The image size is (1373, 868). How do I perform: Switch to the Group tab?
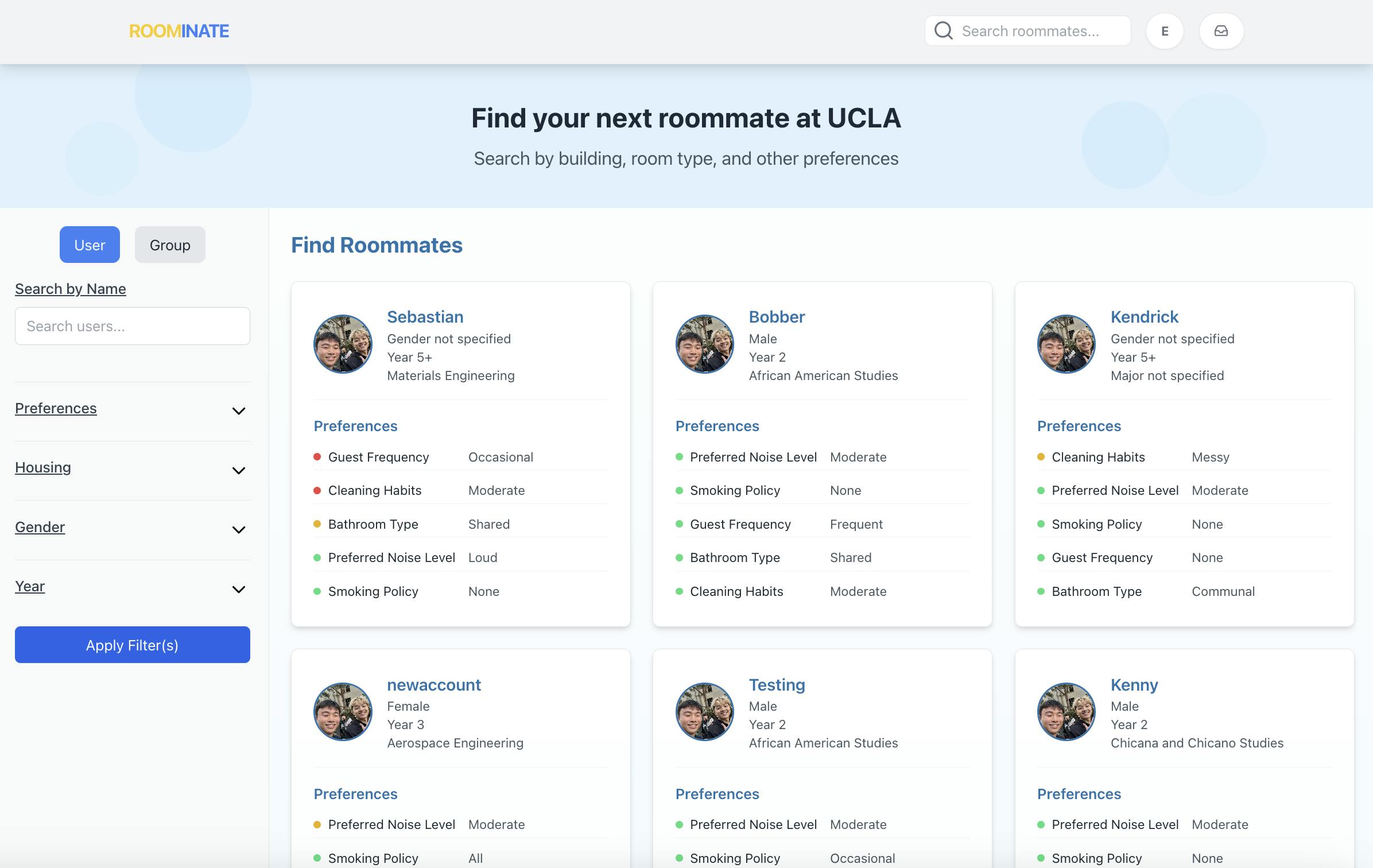pyautogui.click(x=170, y=245)
